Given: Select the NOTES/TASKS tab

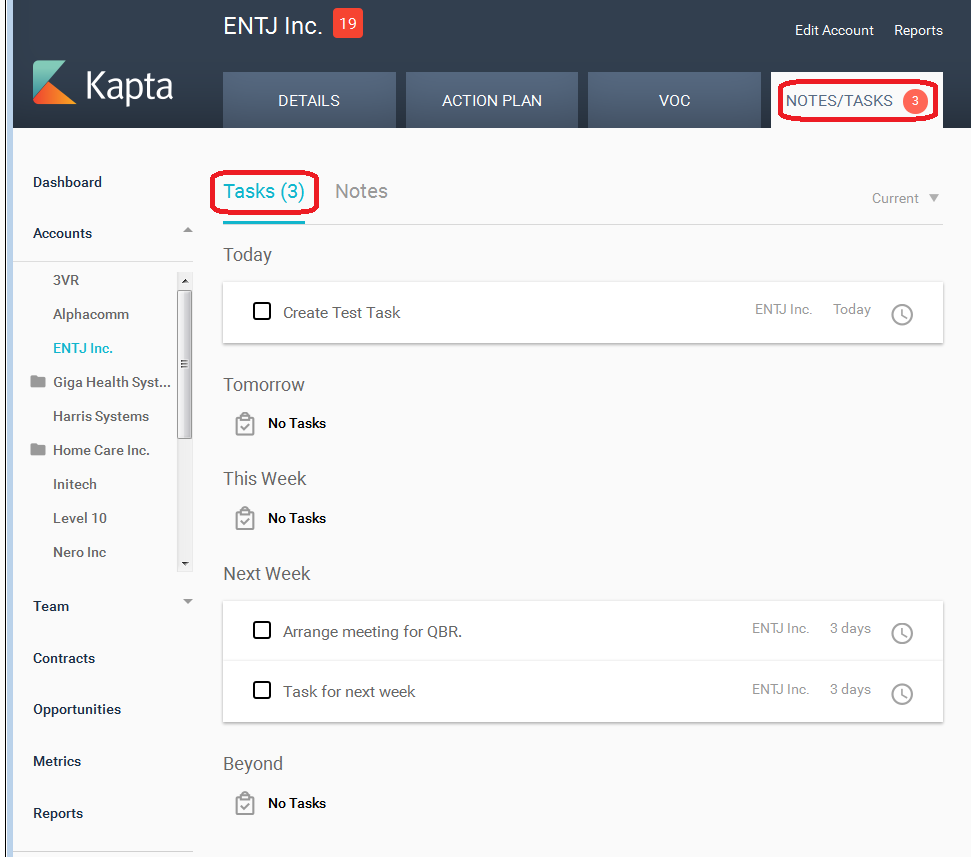Looking at the screenshot, I should pyautogui.click(x=857, y=100).
